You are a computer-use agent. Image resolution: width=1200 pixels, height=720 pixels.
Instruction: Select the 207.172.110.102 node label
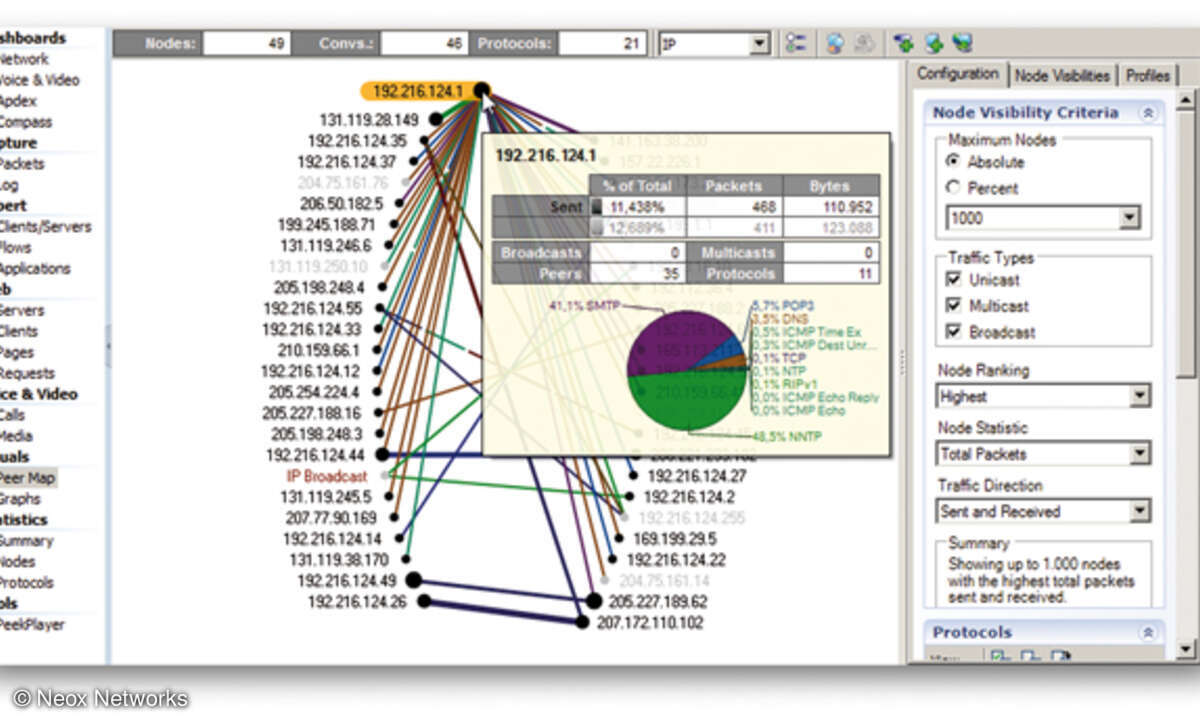pyautogui.click(x=650, y=622)
